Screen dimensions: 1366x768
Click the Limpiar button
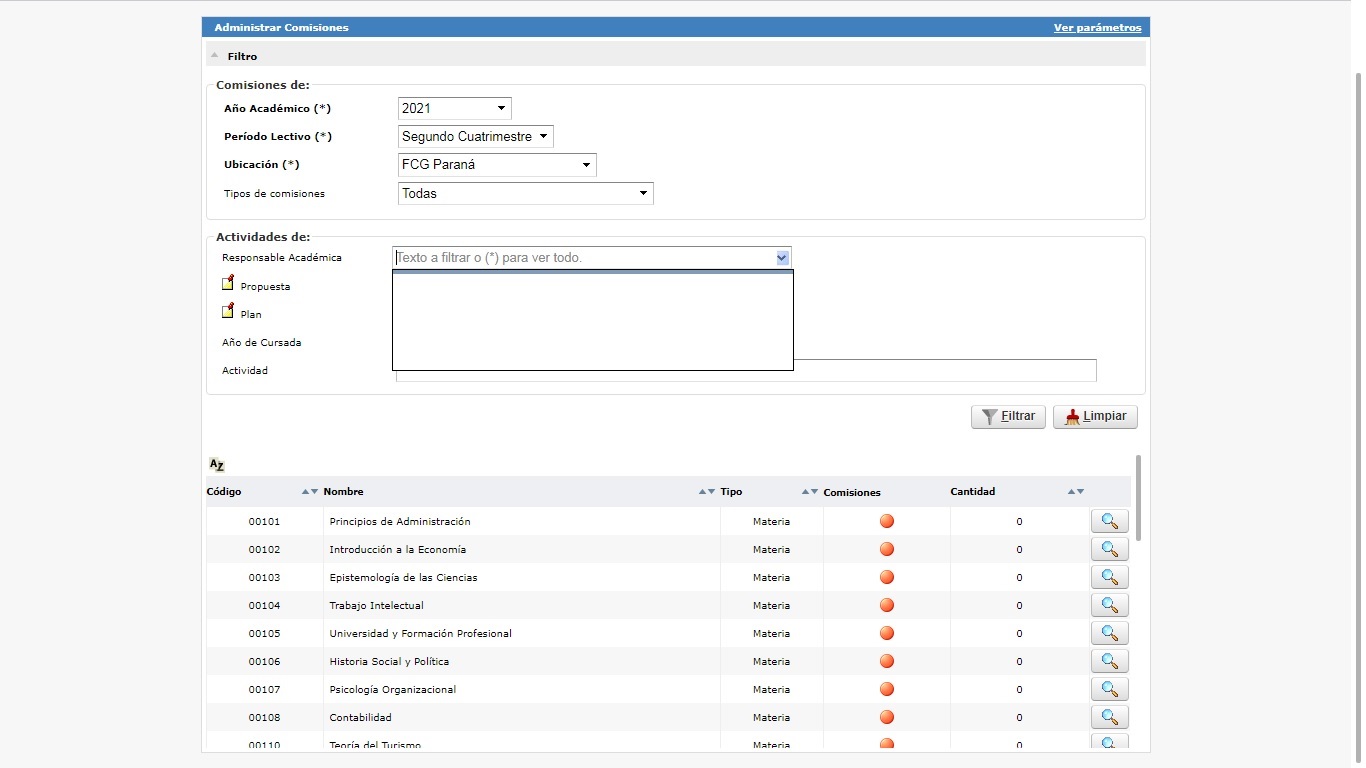click(x=1095, y=417)
